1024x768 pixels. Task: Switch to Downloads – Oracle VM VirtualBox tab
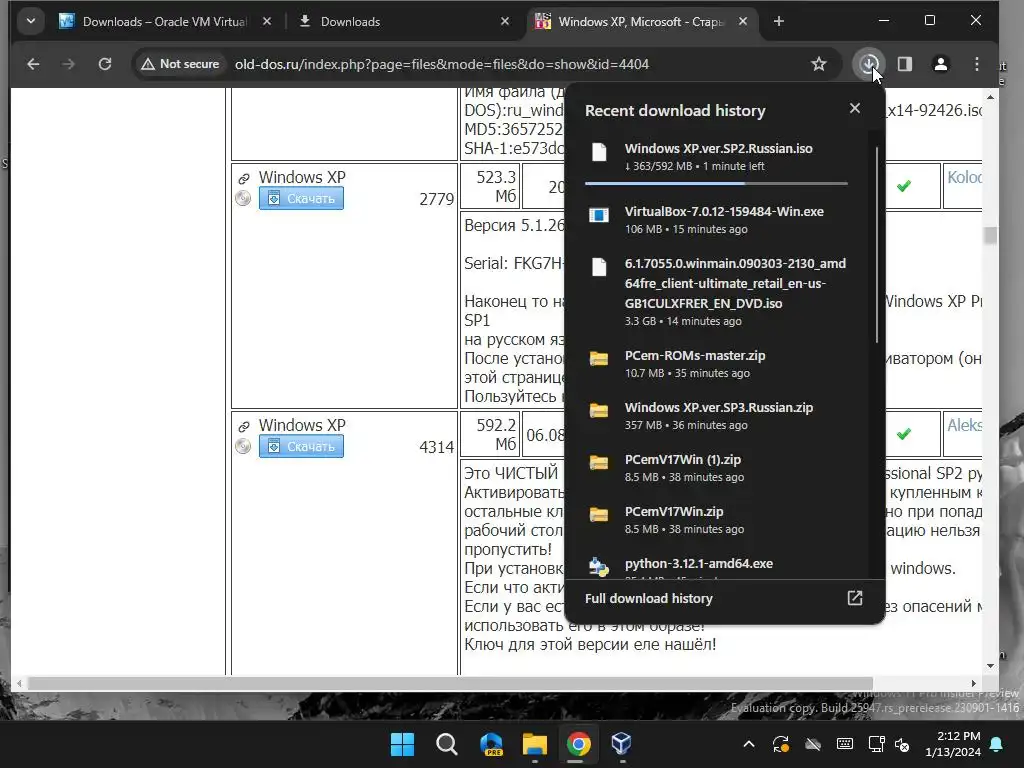tap(165, 22)
